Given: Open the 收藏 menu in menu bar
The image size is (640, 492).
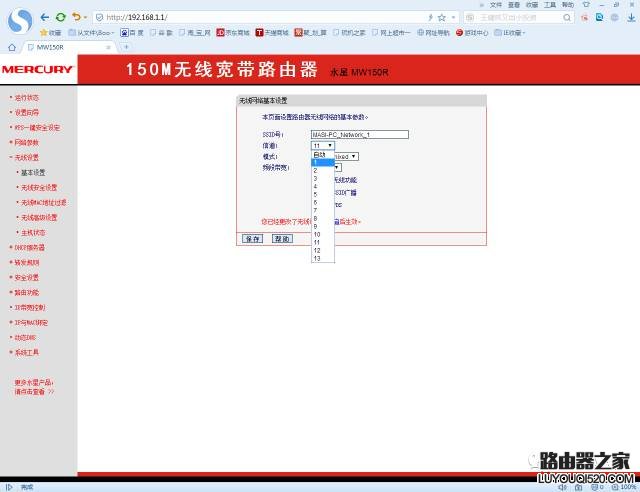Looking at the screenshot, I should [531, 5].
